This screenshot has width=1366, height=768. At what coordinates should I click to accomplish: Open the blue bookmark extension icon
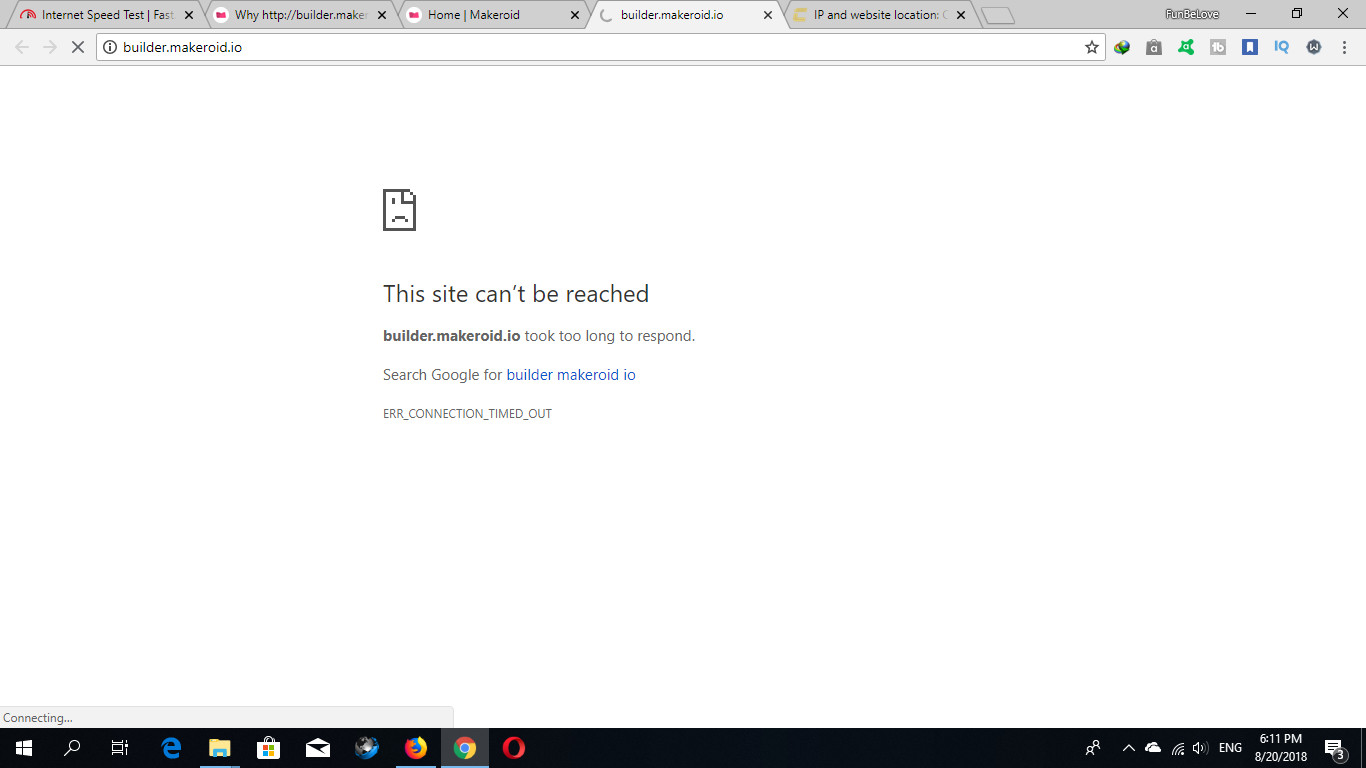[1250, 47]
